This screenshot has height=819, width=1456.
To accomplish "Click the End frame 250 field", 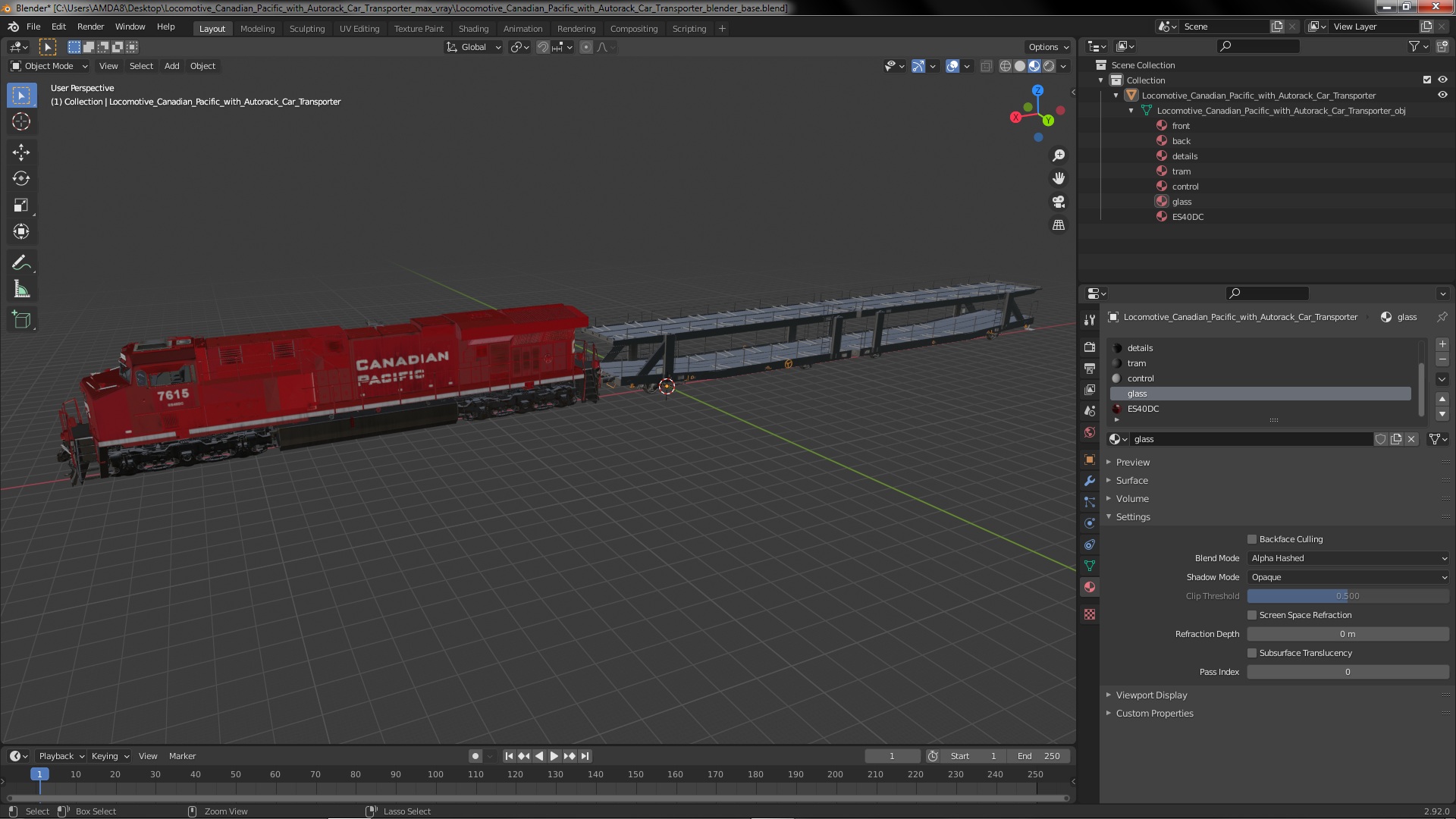I will (1039, 756).
